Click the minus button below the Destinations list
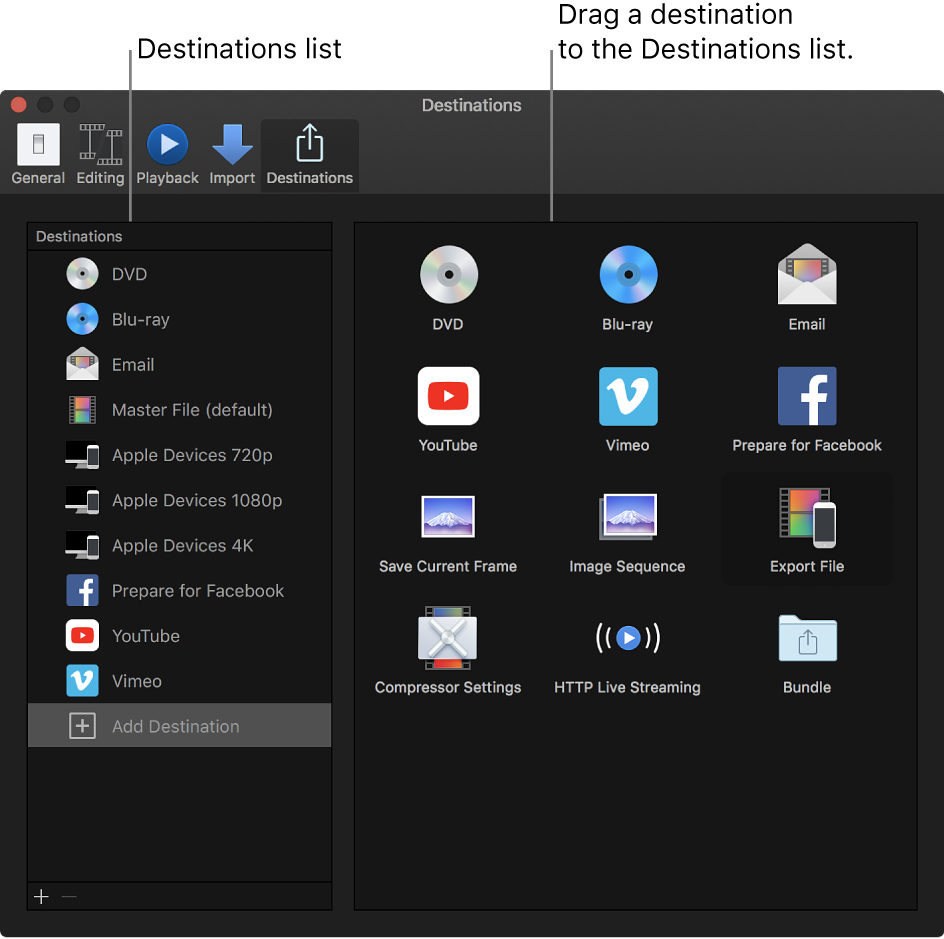The width and height of the screenshot is (944, 939). [x=69, y=897]
